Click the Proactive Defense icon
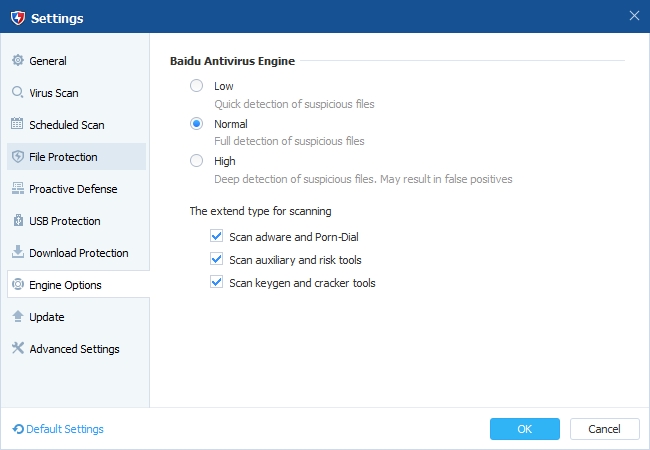This screenshot has width=650, height=450. (17, 189)
